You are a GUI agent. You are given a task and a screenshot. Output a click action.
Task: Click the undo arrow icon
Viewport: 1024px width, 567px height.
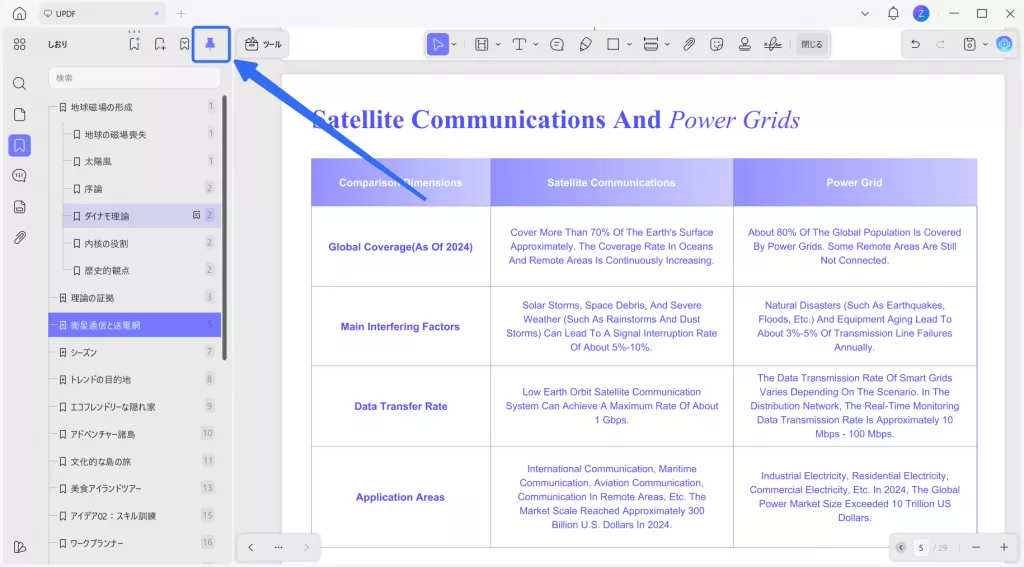point(916,44)
